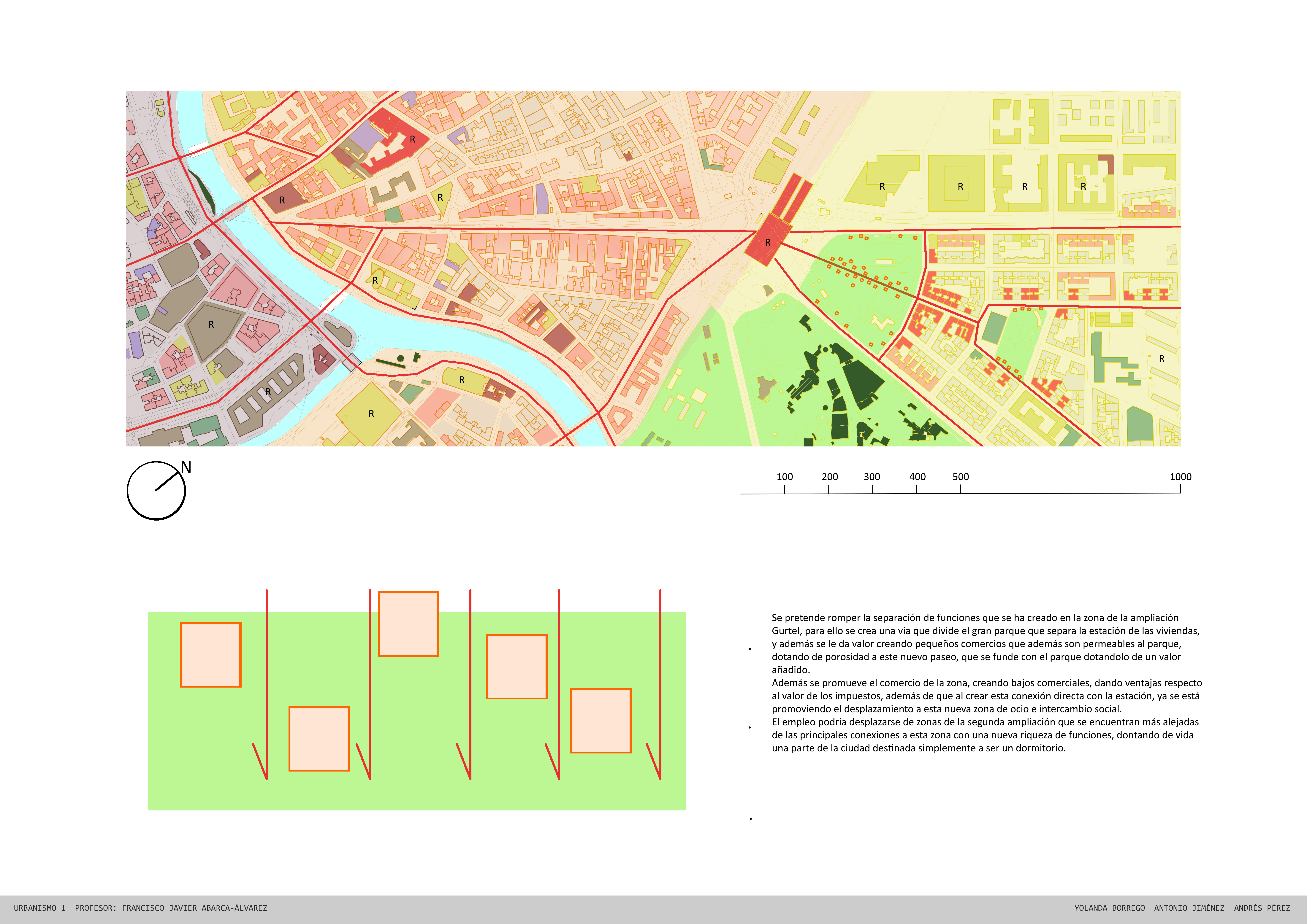Screen dimensions: 1307x924
Task: Click the 'N' letter beside the compass
Action: coord(186,468)
